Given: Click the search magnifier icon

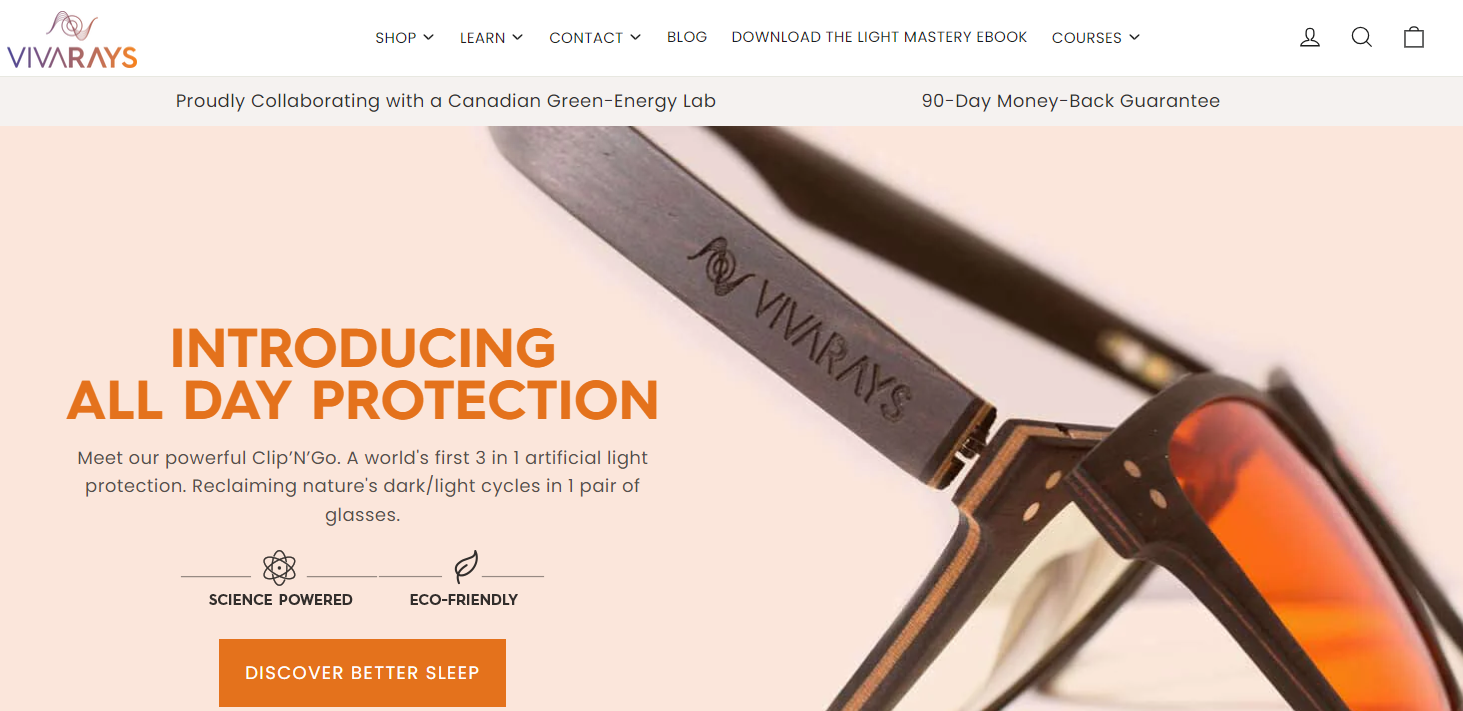Looking at the screenshot, I should [1361, 37].
